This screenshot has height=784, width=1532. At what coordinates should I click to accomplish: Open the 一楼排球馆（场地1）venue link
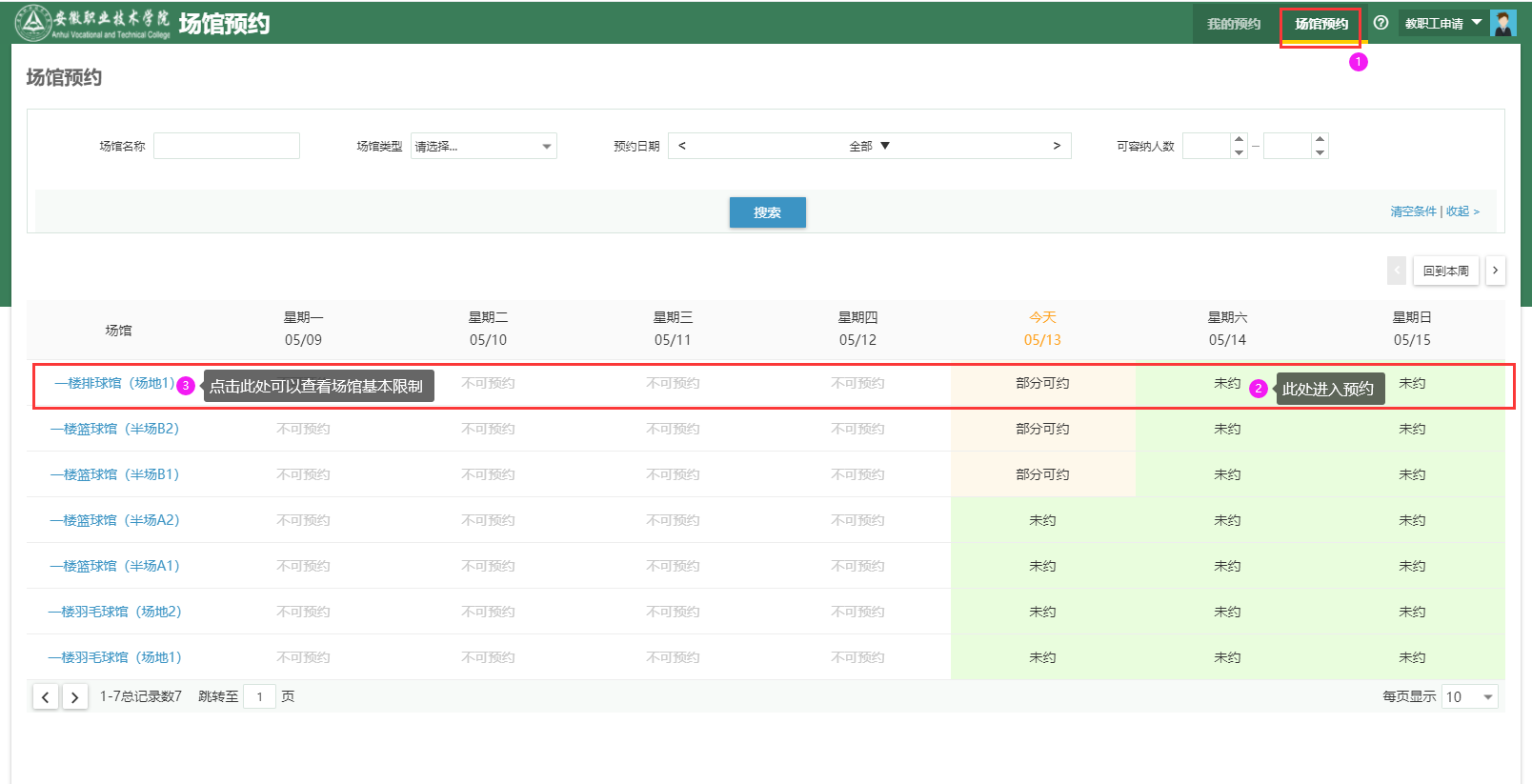tap(114, 383)
